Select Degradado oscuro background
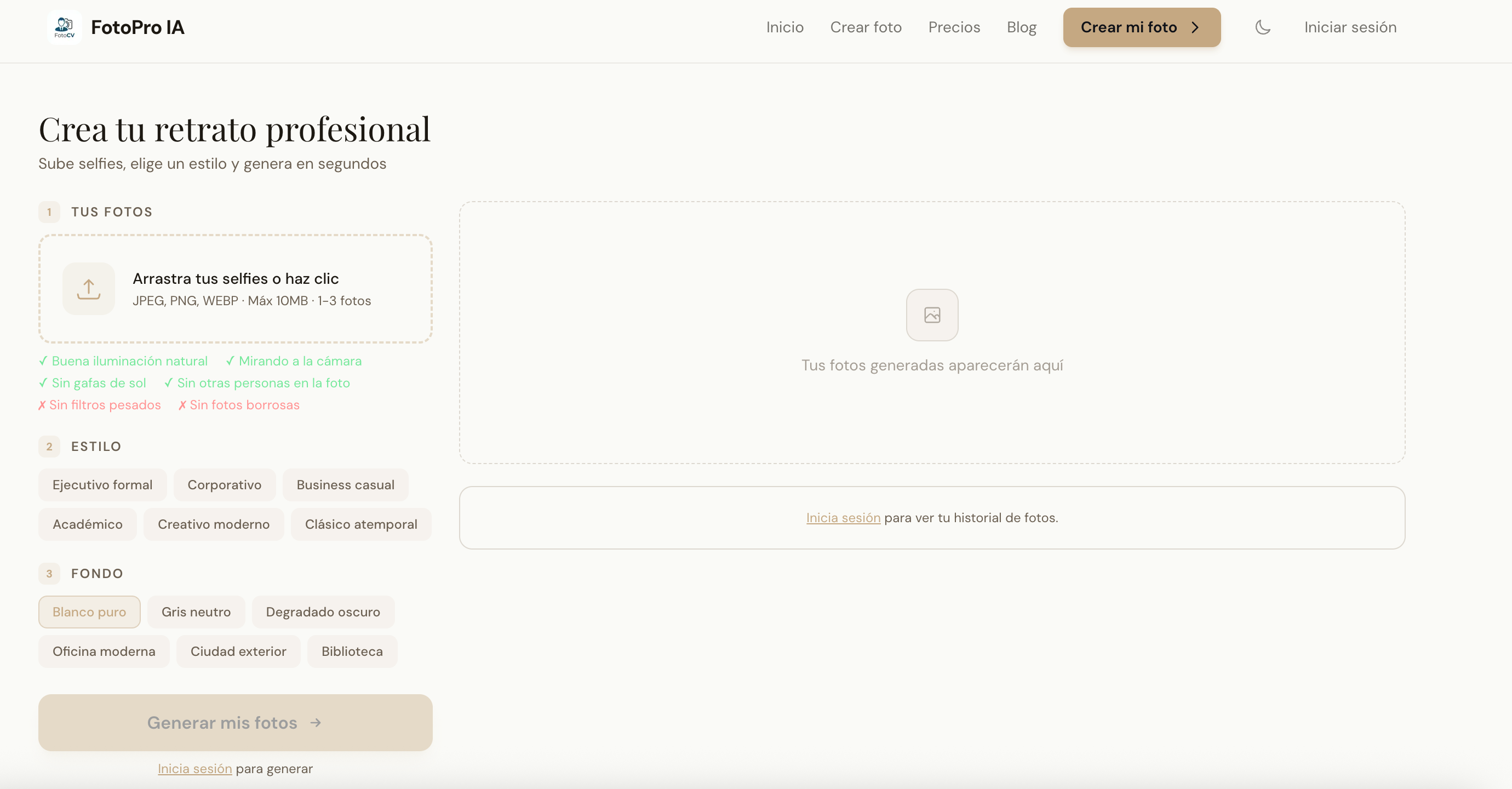 pyautogui.click(x=323, y=611)
